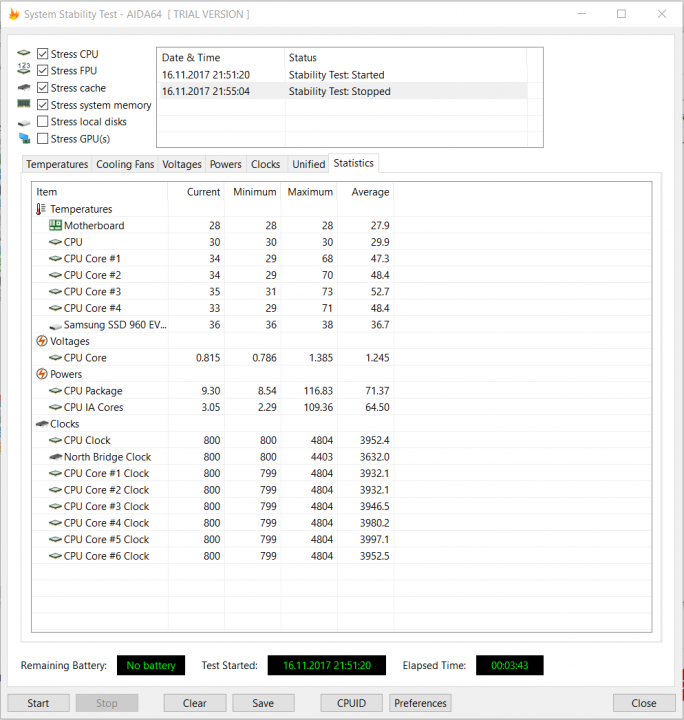Viewport: 684px width, 720px height.
Task: Open the Voltages tab
Action: click(x=182, y=164)
